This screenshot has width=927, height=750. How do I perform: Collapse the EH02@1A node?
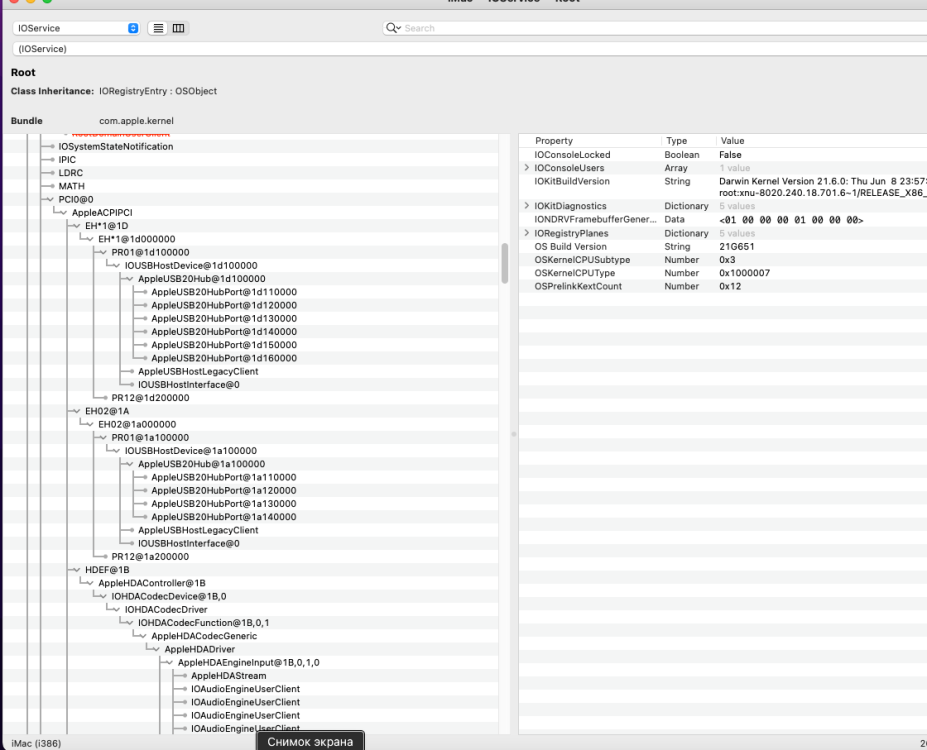tap(77, 411)
